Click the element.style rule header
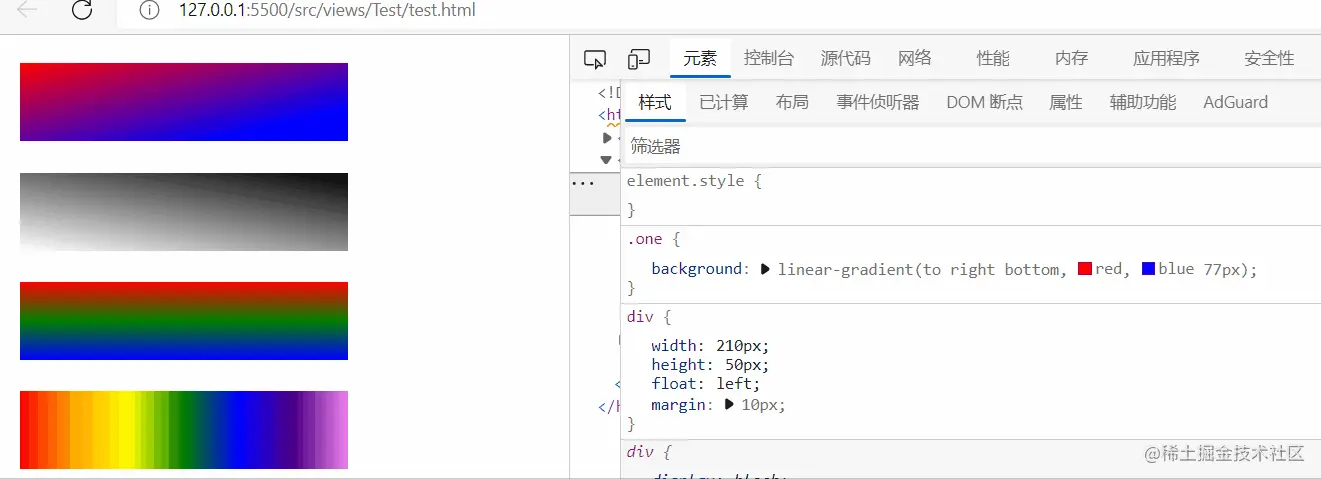The image size is (1321, 479). 695,181
